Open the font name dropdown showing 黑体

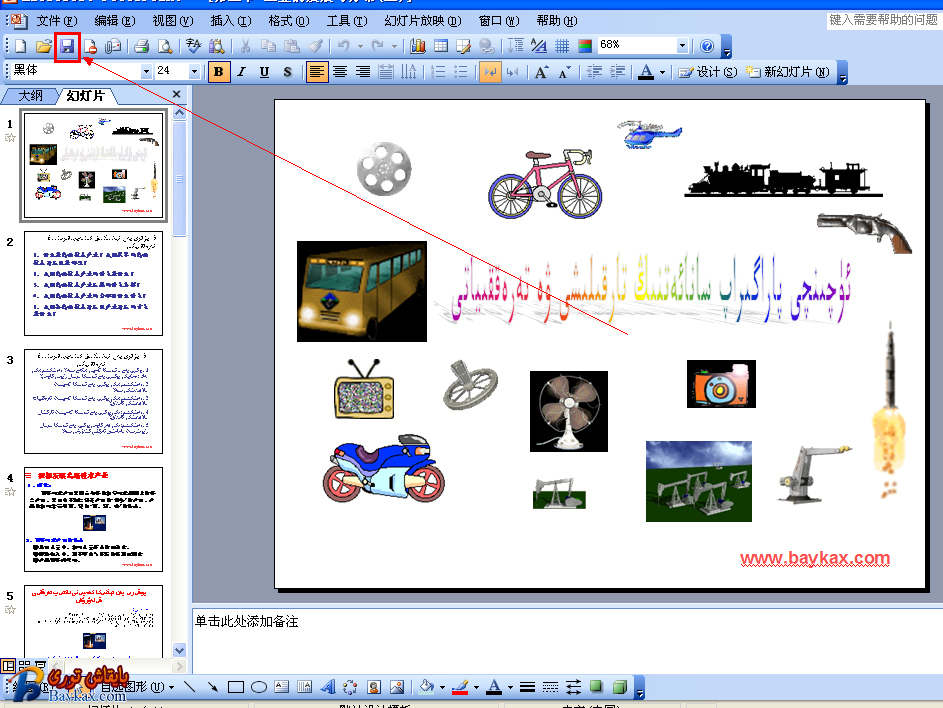pos(146,72)
